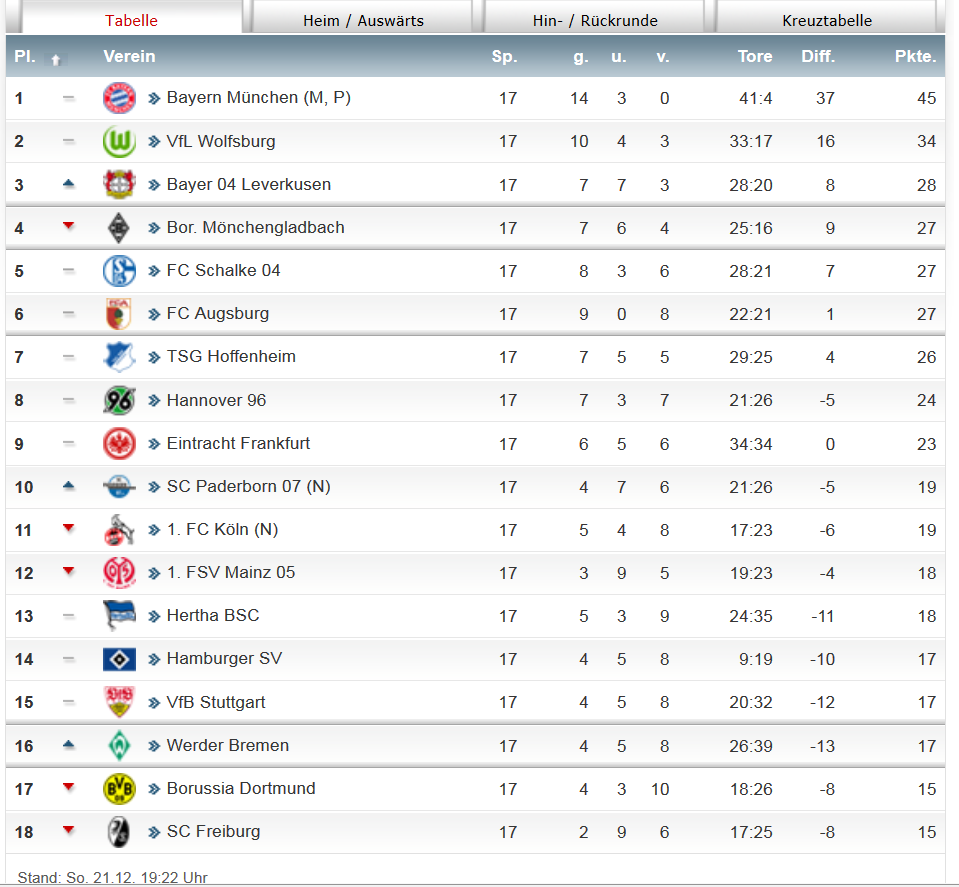This screenshot has height=887, width=959.
Task: Click the 1. FC Köln crest
Action: click(119, 530)
